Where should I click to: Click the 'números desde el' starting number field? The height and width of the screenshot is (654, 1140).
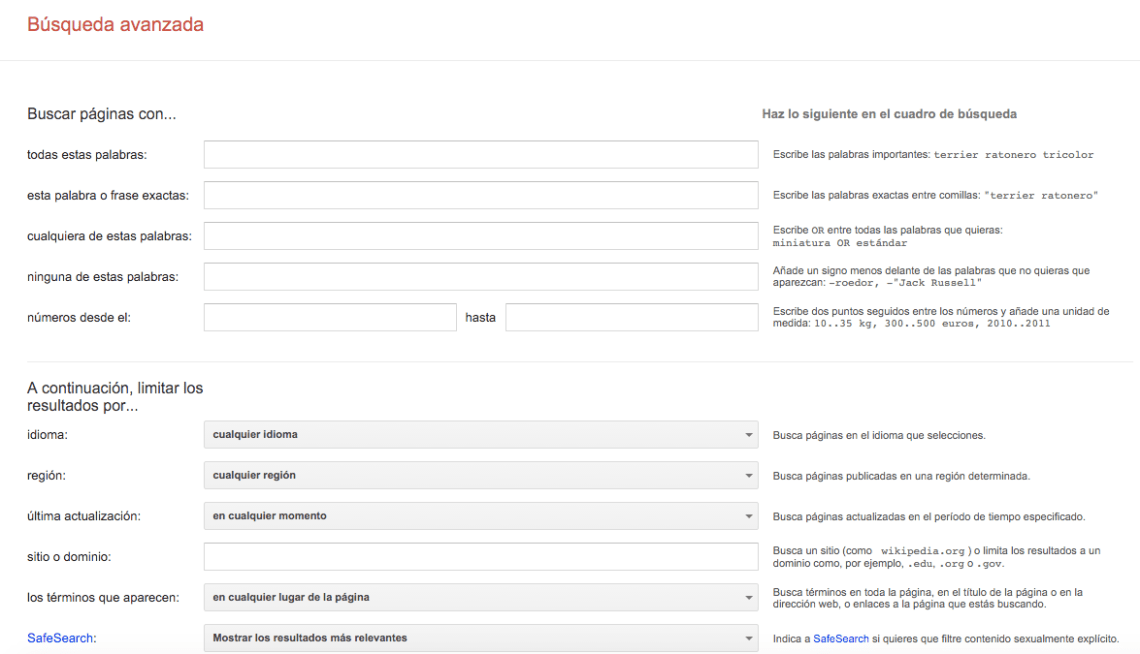pos(330,318)
